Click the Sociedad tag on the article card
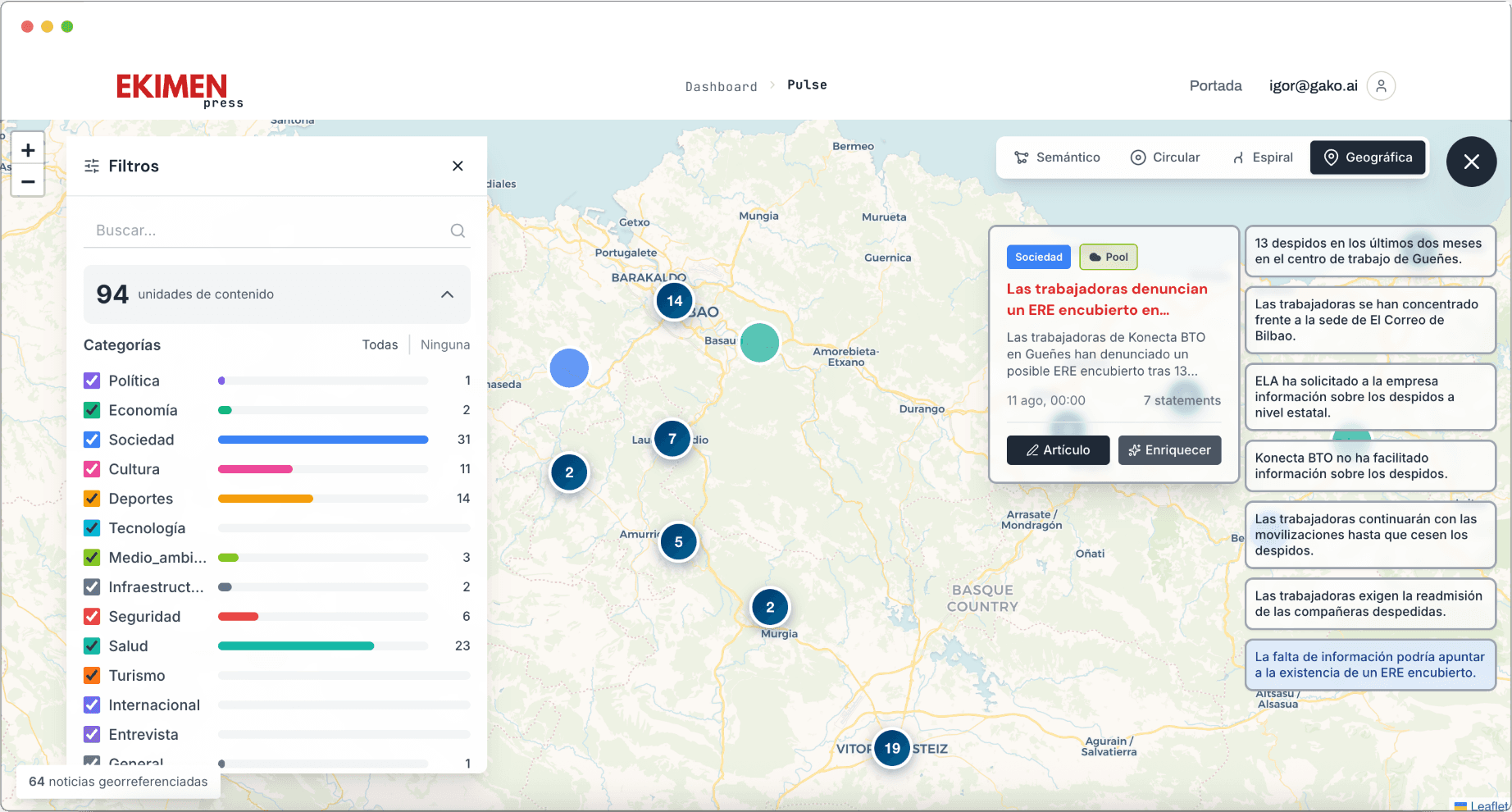This screenshot has width=1512, height=812. 1038,257
